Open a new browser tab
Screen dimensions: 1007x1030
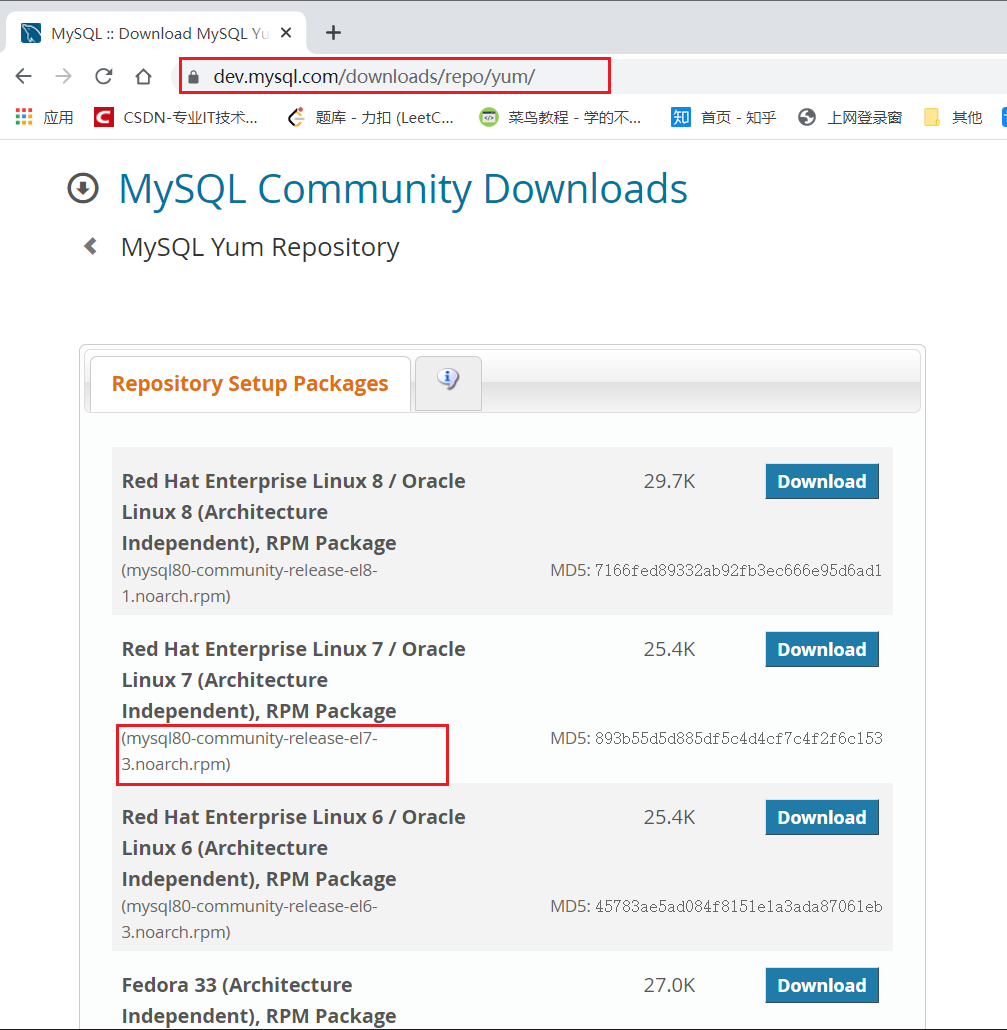click(333, 33)
